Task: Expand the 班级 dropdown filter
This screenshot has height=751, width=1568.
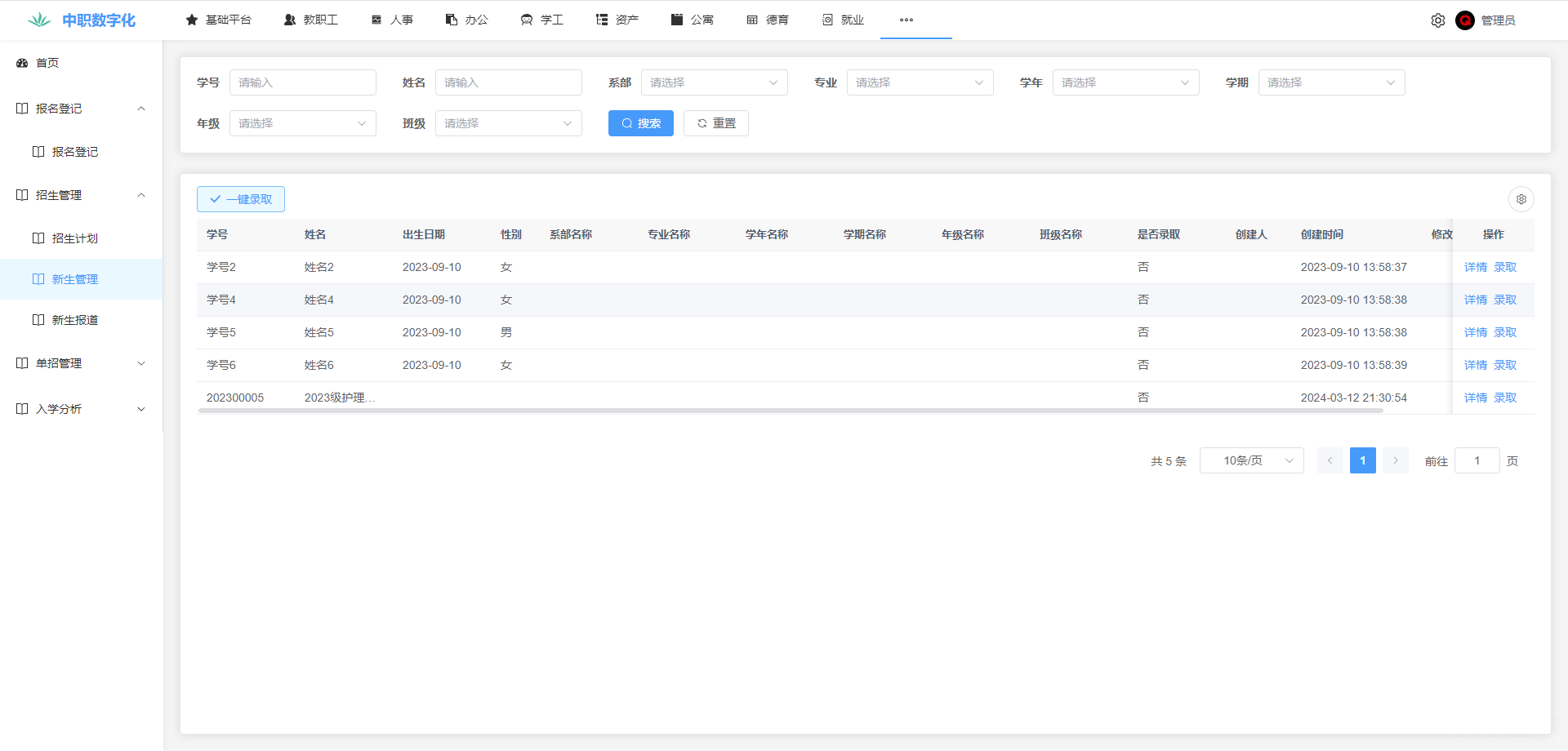Action: click(x=508, y=123)
